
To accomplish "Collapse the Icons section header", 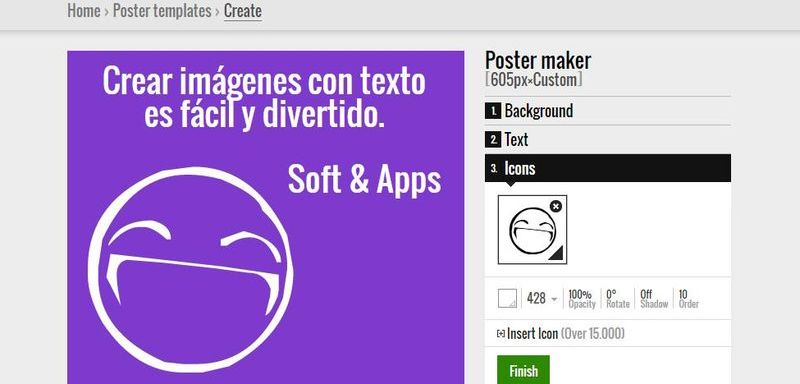I will point(608,168).
